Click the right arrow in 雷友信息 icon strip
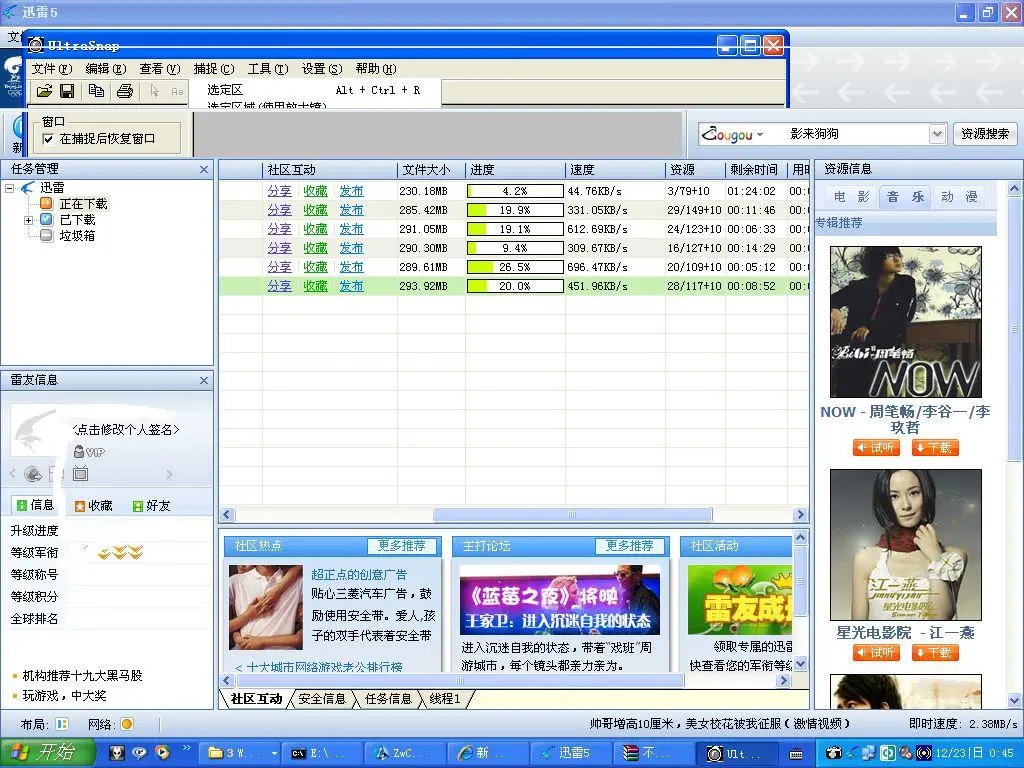 170,474
